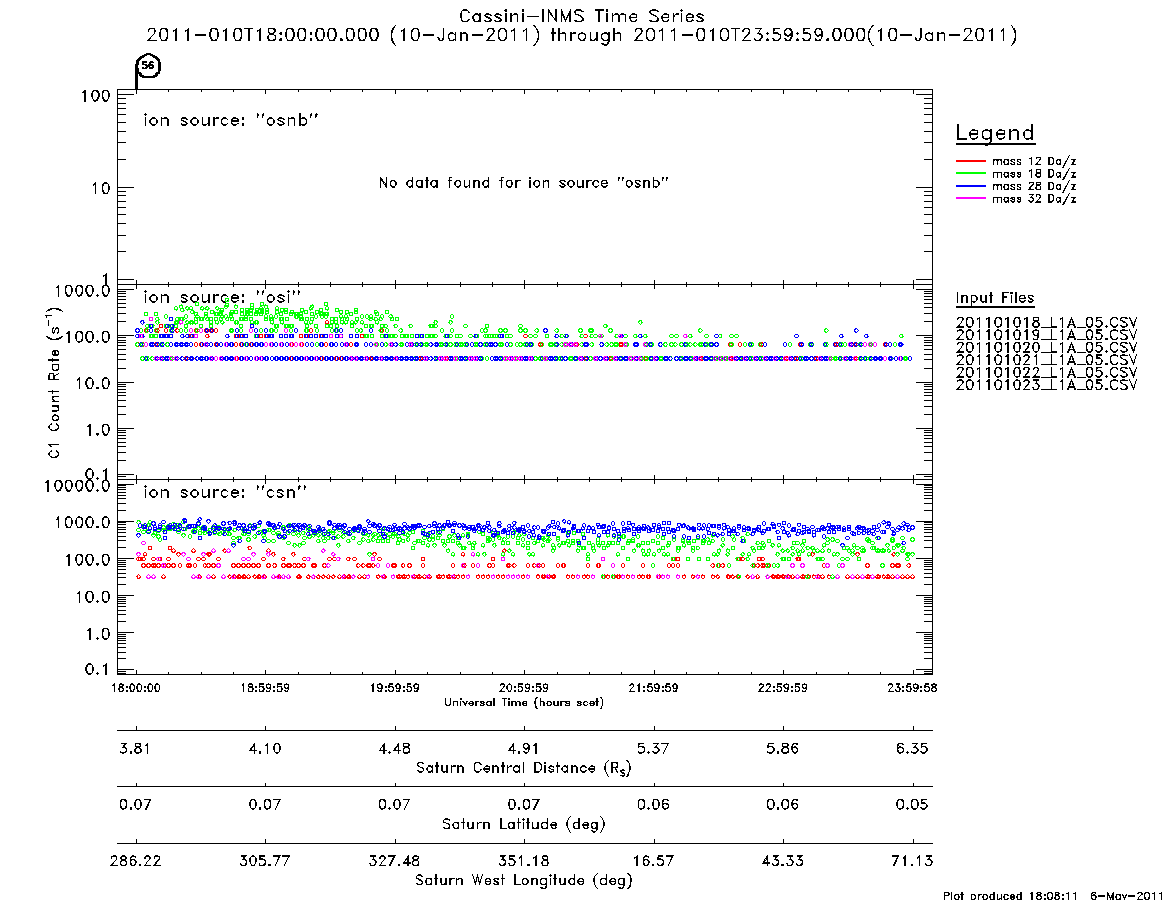Click the Saturn Central Distance axis title
The height and width of the screenshot is (900, 1165).
click(524, 768)
